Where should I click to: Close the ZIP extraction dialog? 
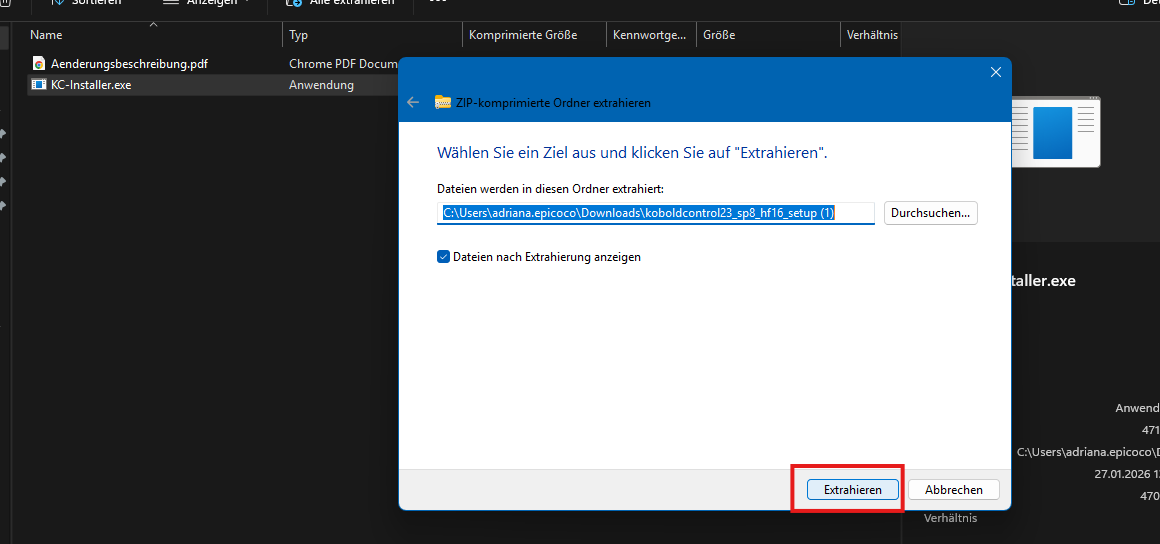click(995, 72)
